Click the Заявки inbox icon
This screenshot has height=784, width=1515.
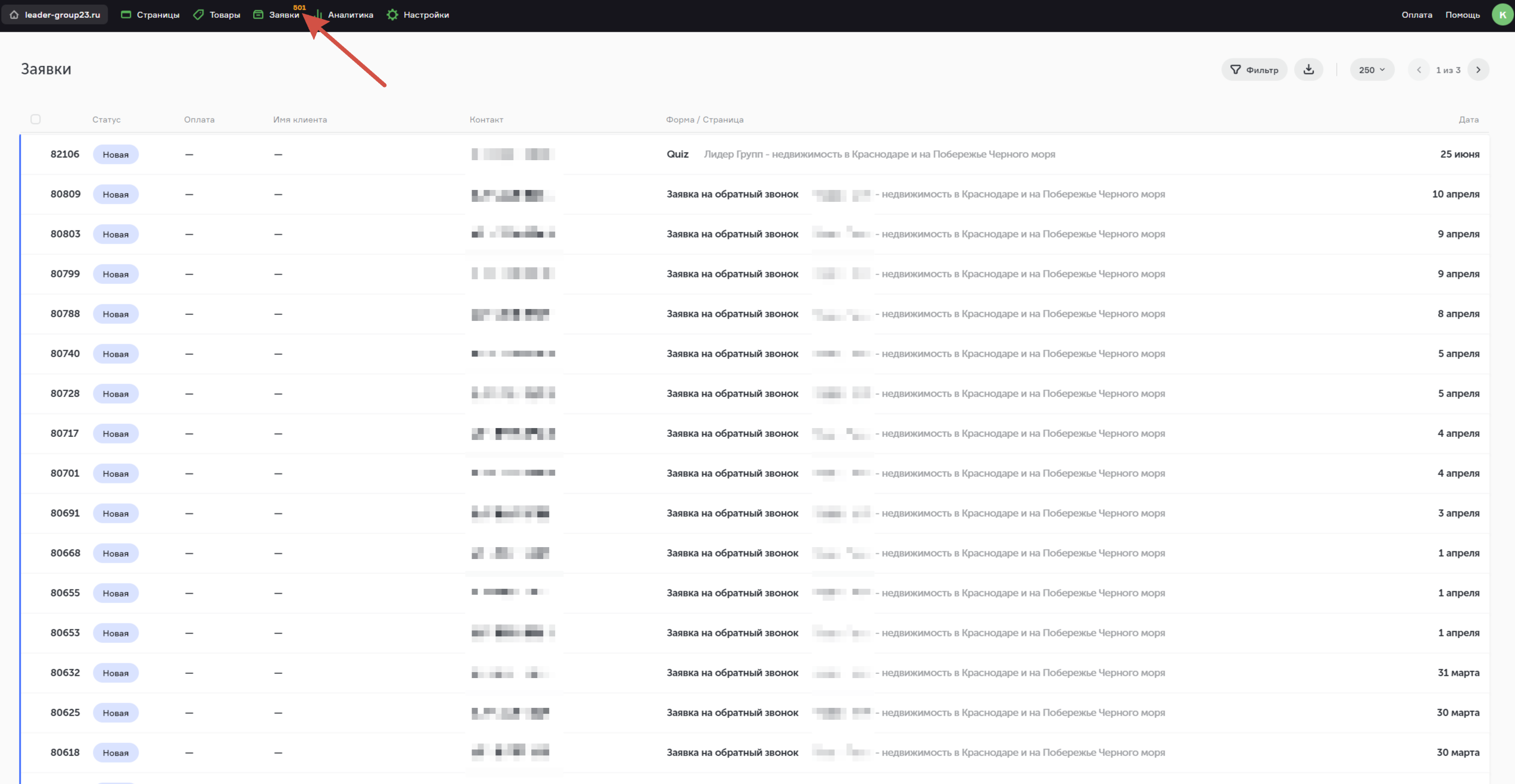coord(258,15)
